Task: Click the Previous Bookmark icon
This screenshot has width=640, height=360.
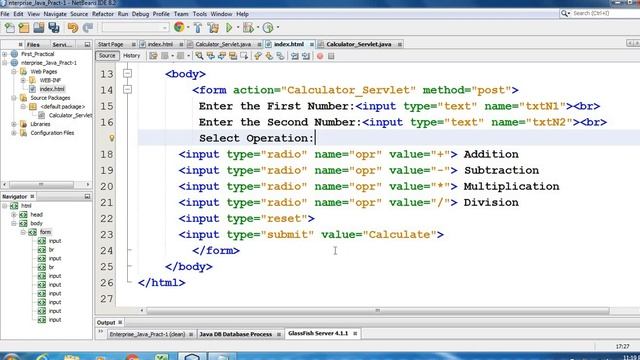Action: pyautogui.click(x=258, y=56)
